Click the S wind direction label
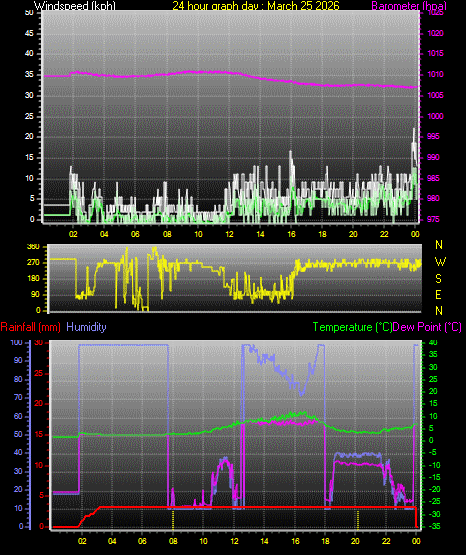 pos(438,279)
